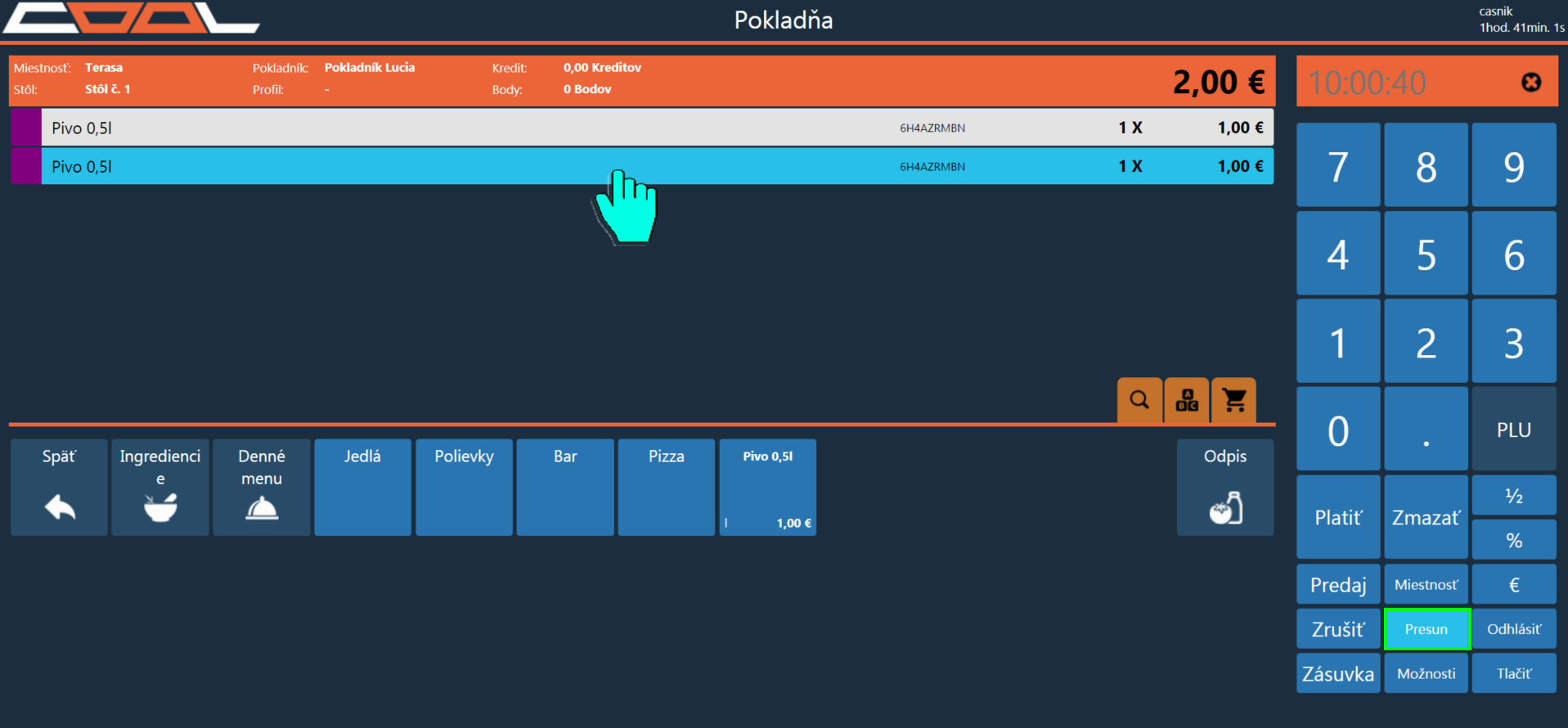Viewport: 1568px width, 728px height.
Task: Switch to the Polievky category
Action: pyautogui.click(x=464, y=488)
